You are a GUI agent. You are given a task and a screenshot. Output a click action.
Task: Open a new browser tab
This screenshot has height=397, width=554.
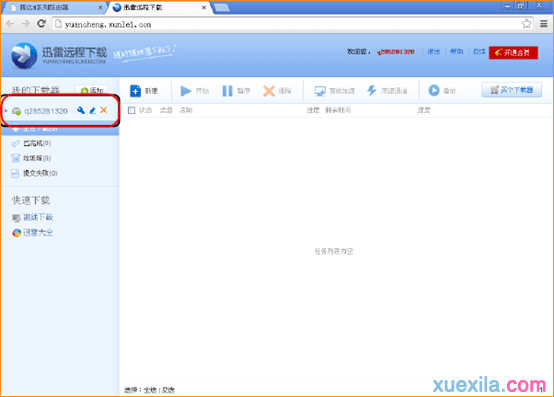pyautogui.click(x=222, y=8)
